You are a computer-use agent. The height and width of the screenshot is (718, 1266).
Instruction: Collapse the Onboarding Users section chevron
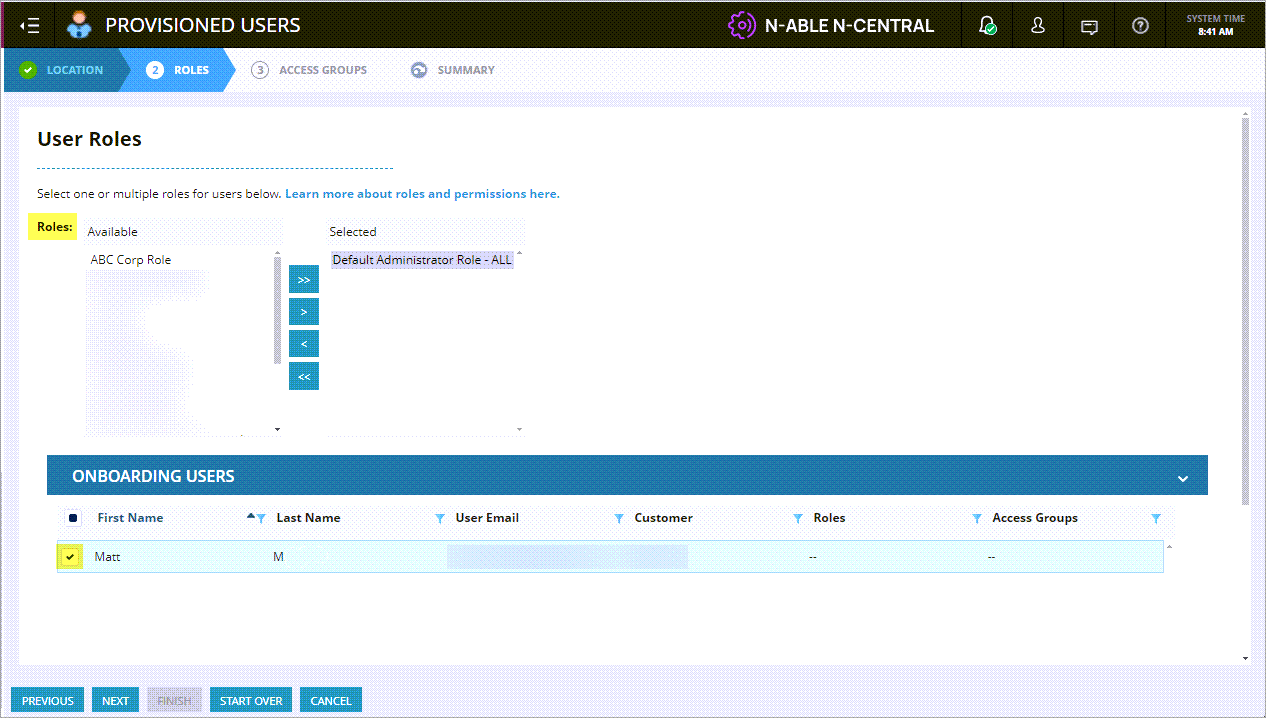click(1183, 478)
